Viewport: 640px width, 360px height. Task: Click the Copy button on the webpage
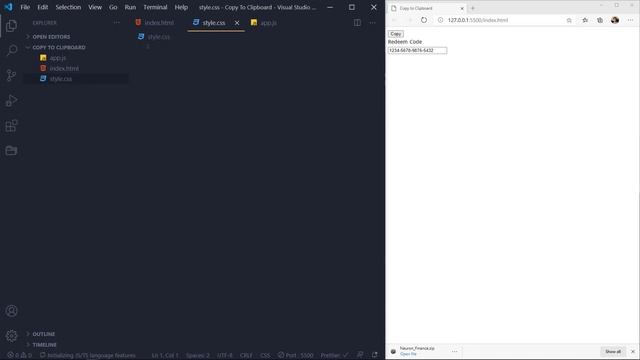click(x=396, y=34)
